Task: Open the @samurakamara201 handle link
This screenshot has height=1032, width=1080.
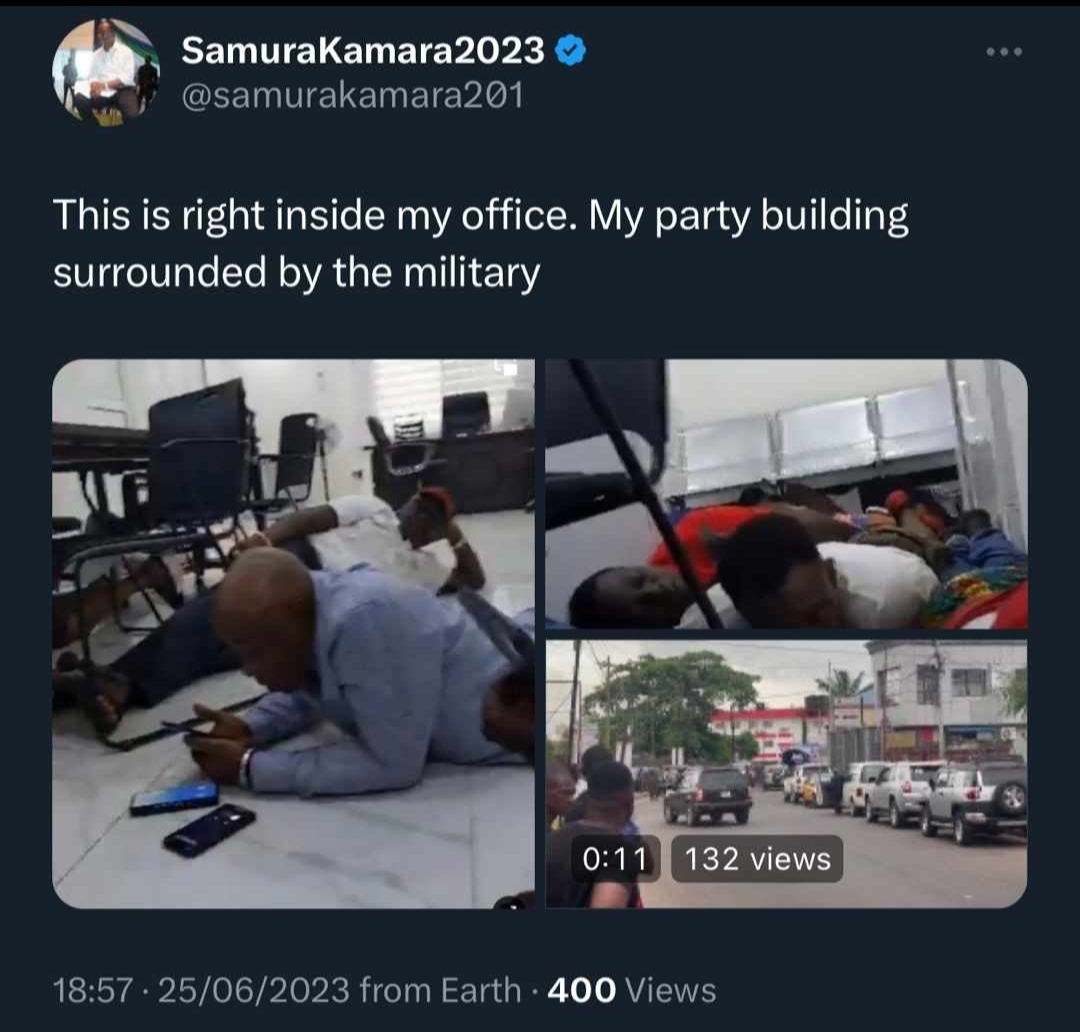Action: [x=352, y=97]
